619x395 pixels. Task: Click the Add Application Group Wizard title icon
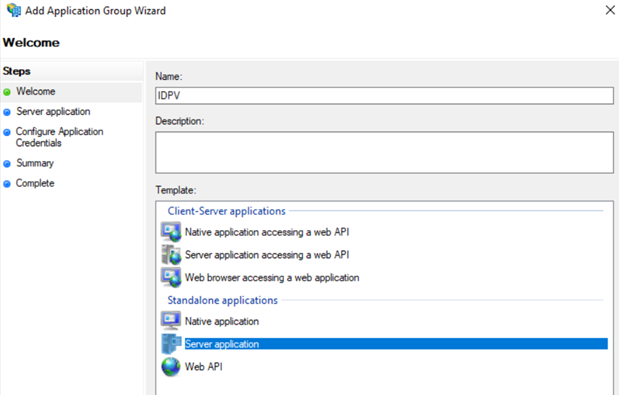coord(14,10)
